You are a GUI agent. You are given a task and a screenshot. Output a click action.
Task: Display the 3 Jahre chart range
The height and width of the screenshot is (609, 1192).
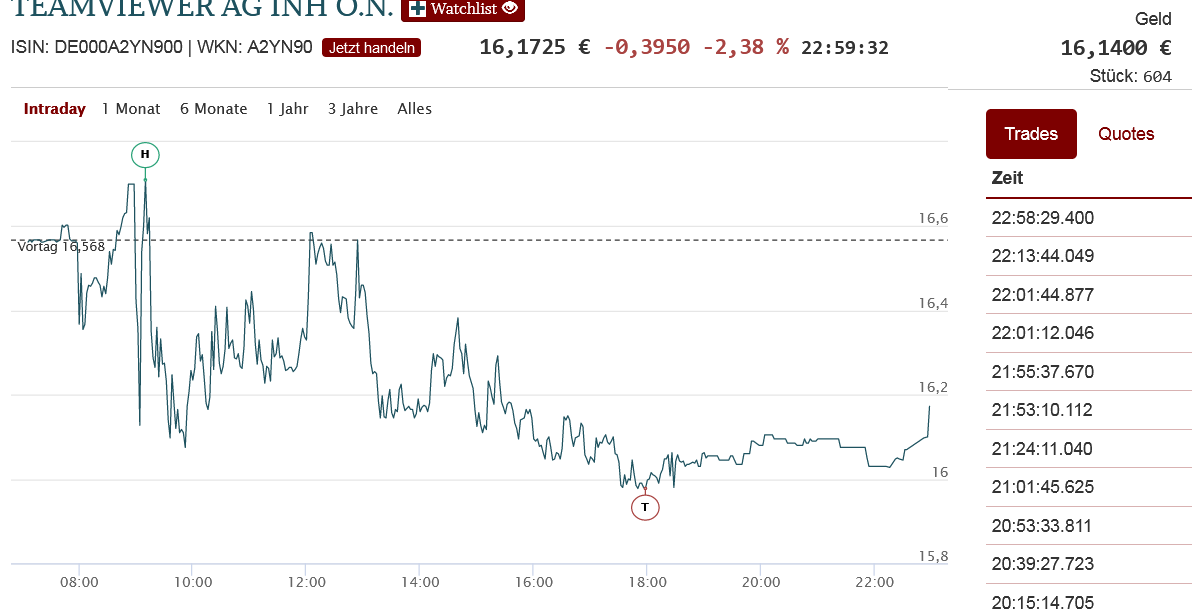353,109
